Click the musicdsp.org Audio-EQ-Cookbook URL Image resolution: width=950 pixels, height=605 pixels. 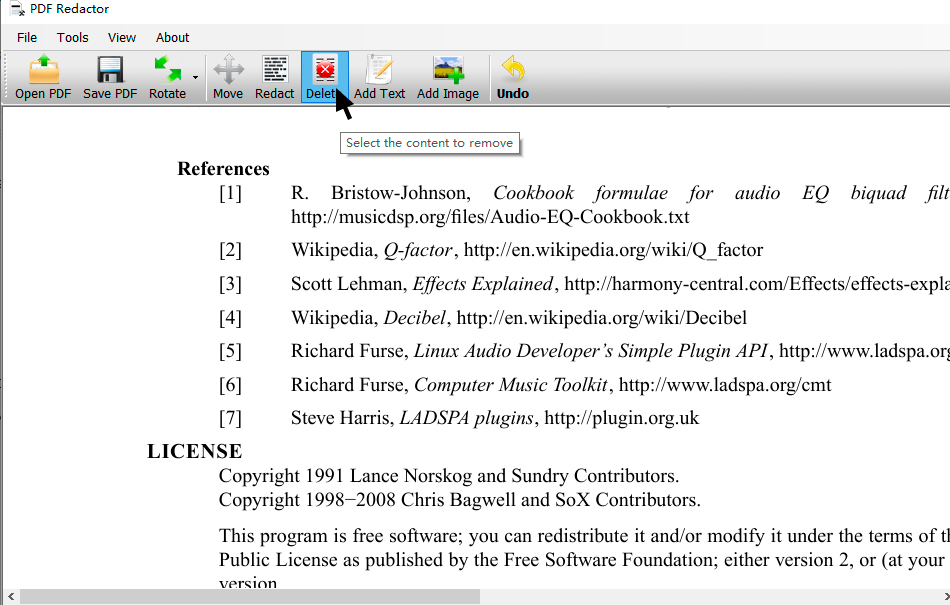tap(490, 217)
